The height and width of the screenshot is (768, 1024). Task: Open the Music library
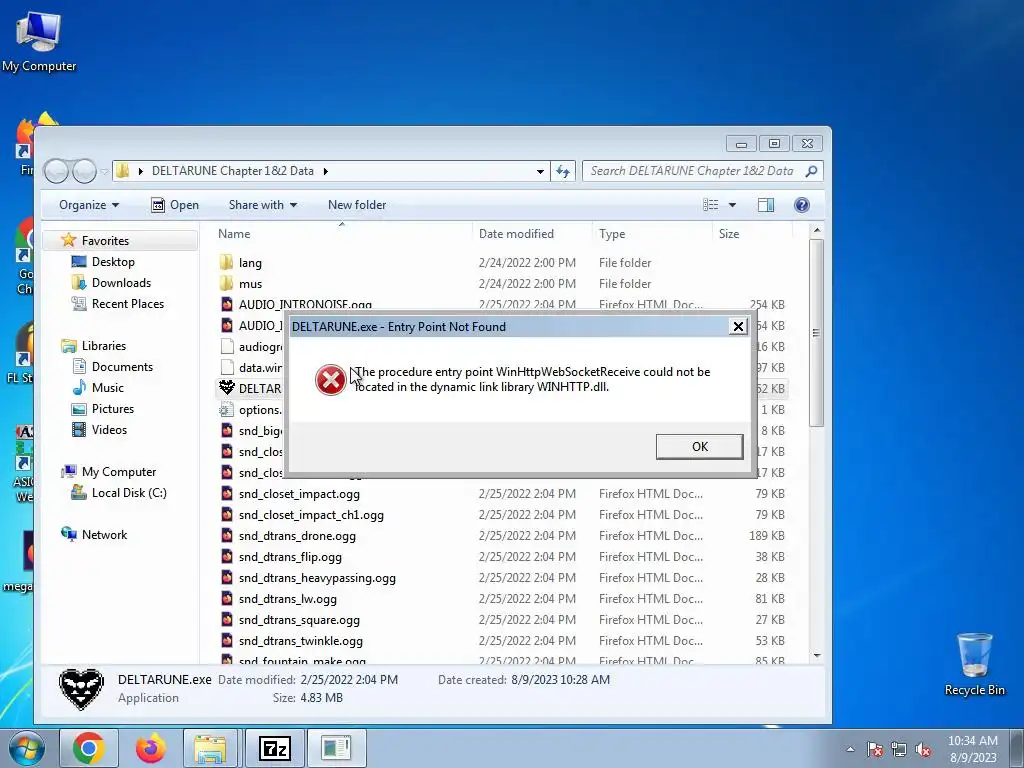pyautogui.click(x=107, y=387)
